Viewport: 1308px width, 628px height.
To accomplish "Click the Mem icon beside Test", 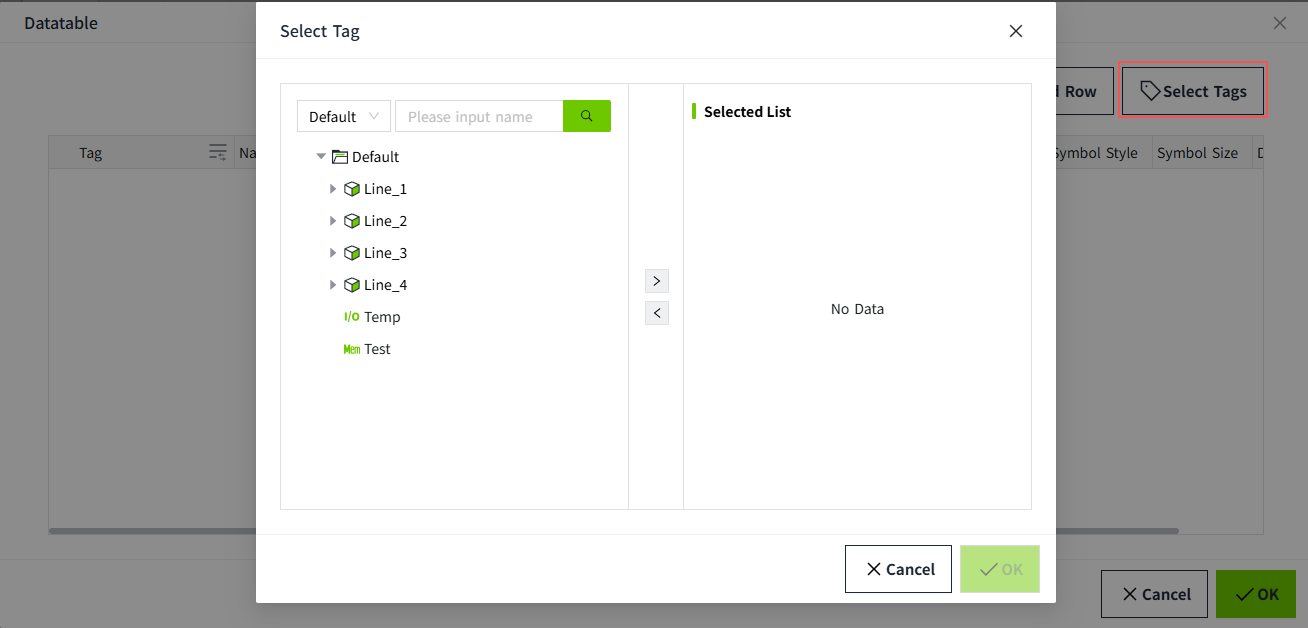I will point(351,349).
